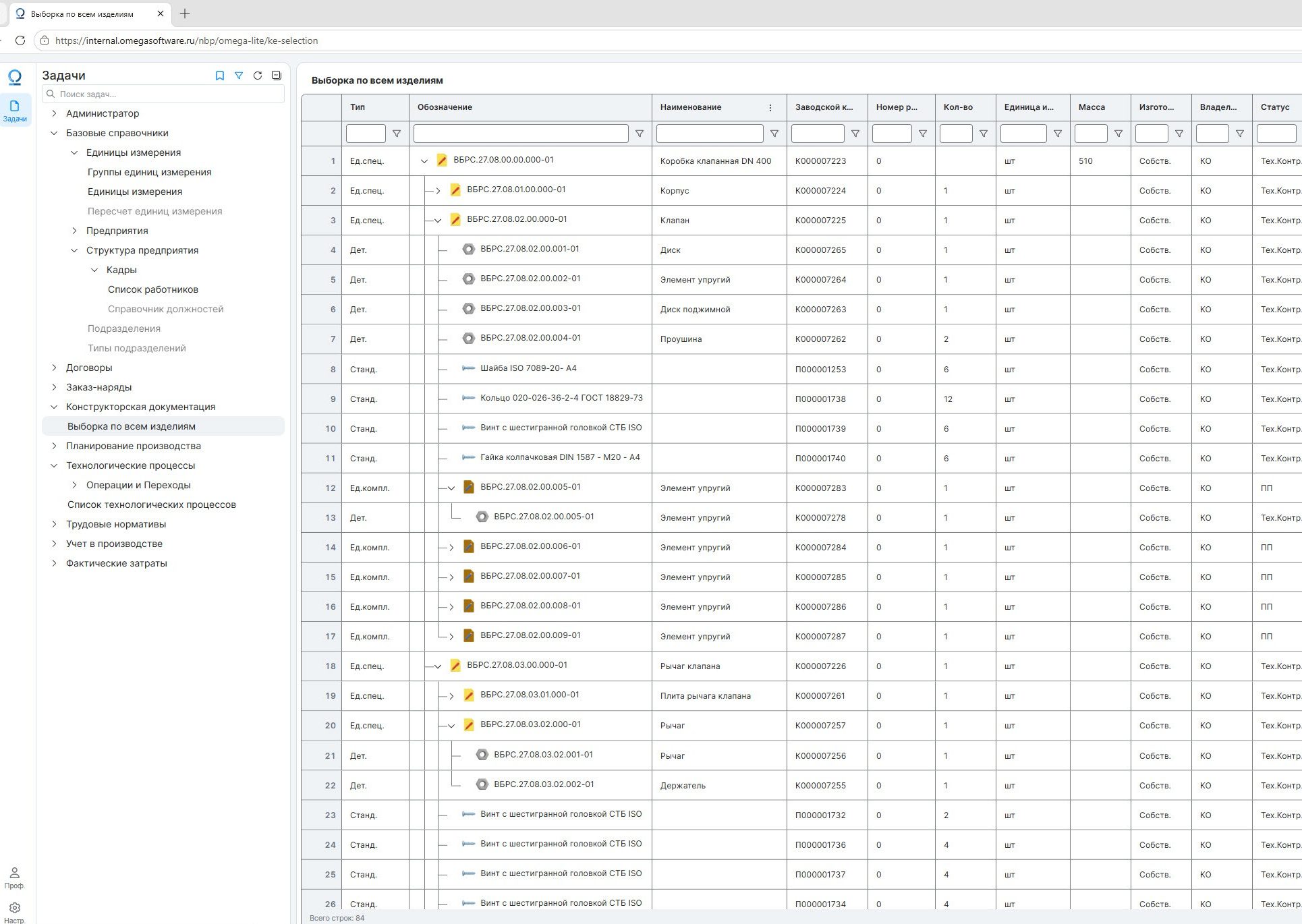Click the browser address bar URL

186,40
